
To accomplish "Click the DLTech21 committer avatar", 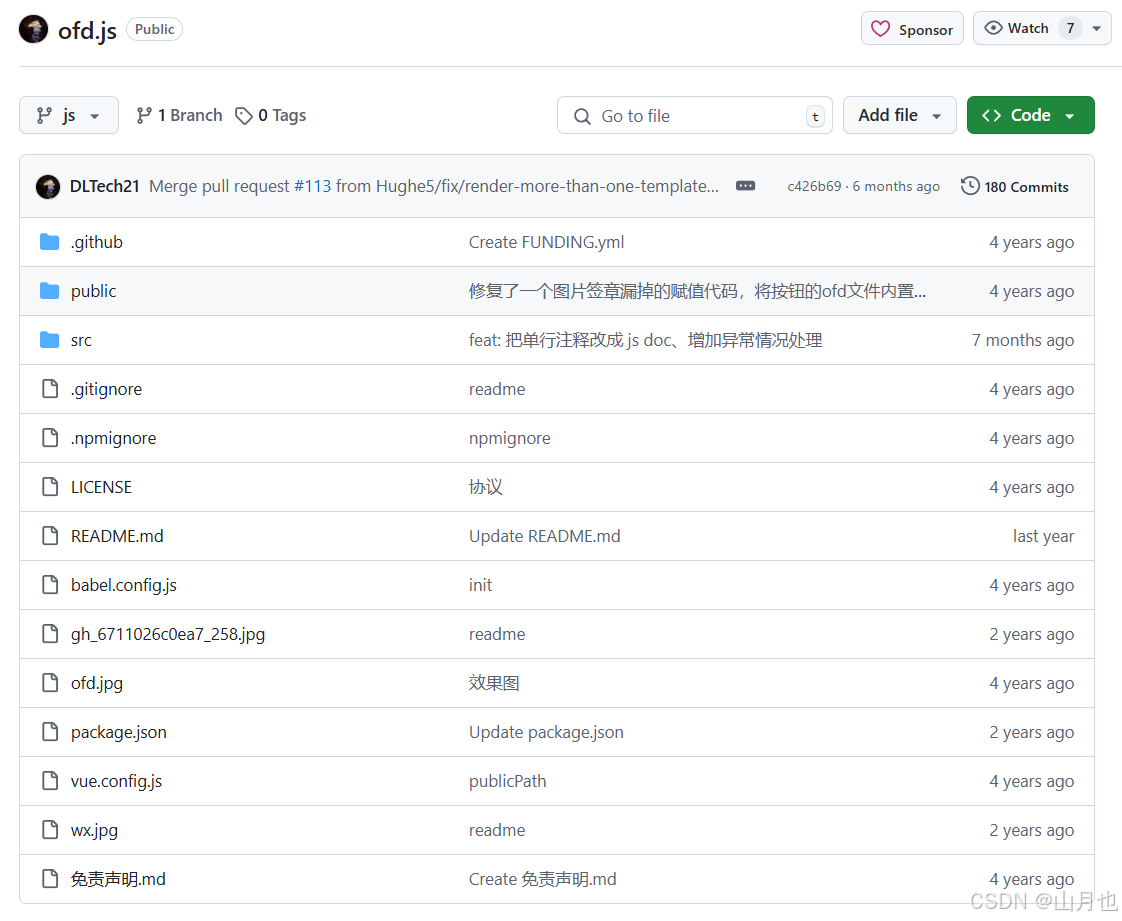I will [48, 187].
